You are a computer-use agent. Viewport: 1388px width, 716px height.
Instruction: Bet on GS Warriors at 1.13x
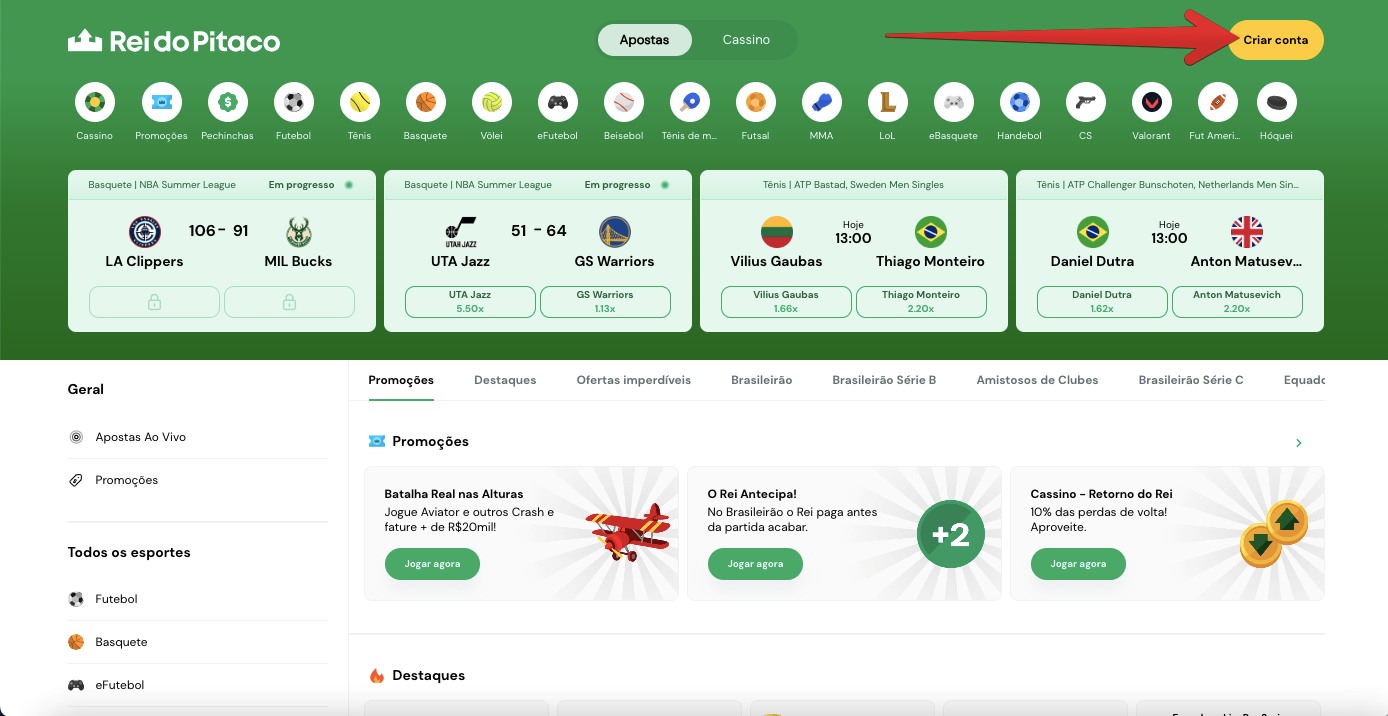(605, 302)
